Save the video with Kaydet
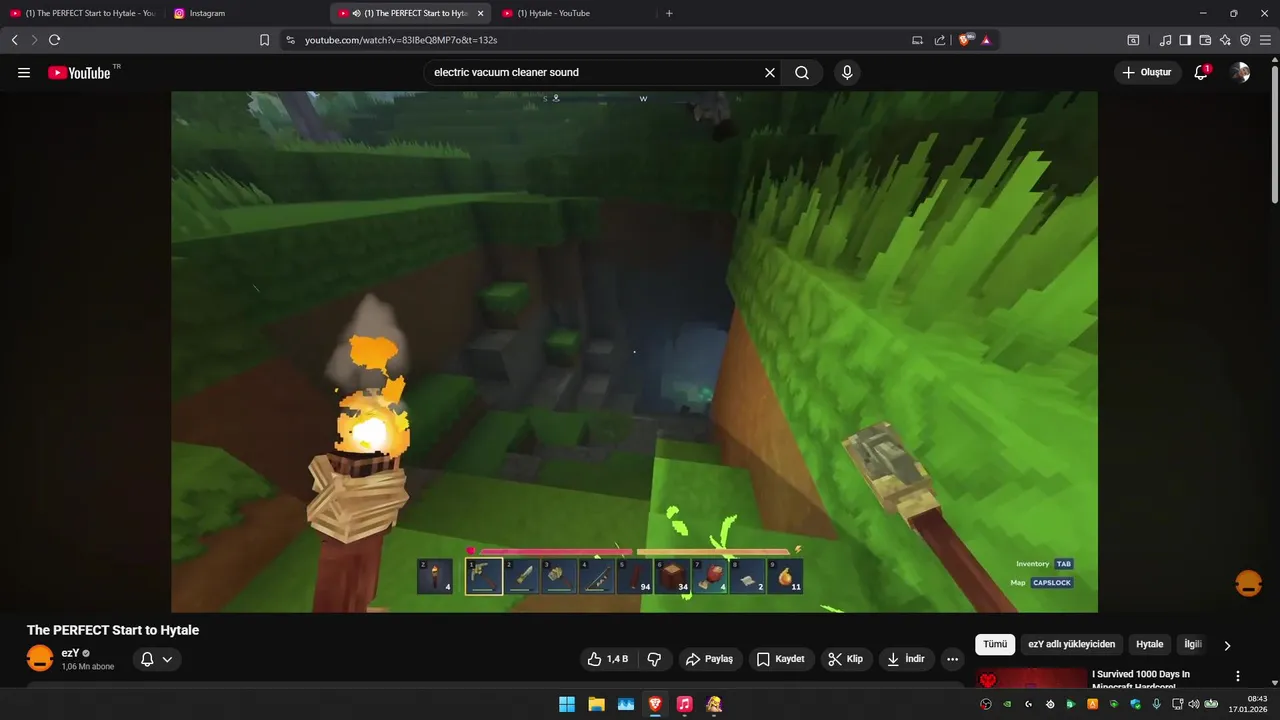The width and height of the screenshot is (1280, 720). (781, 659)
